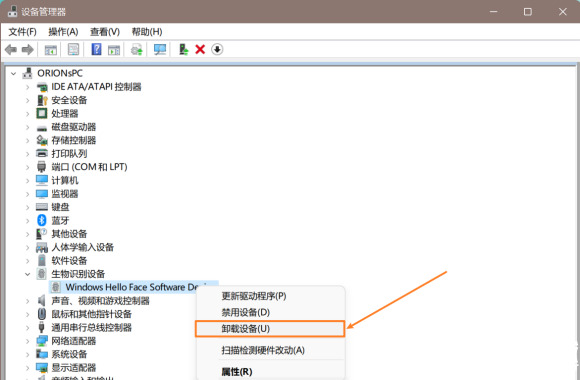Image resolution: width=580 pixels, height=380 pixels.
Task: Select the 通用串行总线控制器 label
Action: coord(91,327)
